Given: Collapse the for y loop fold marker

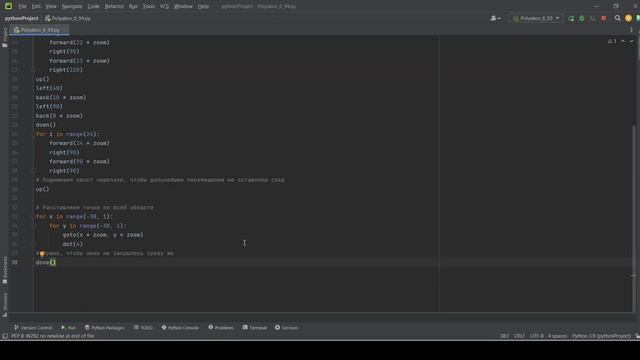Looking at the screenshot, I should click(x=34, y=226).
